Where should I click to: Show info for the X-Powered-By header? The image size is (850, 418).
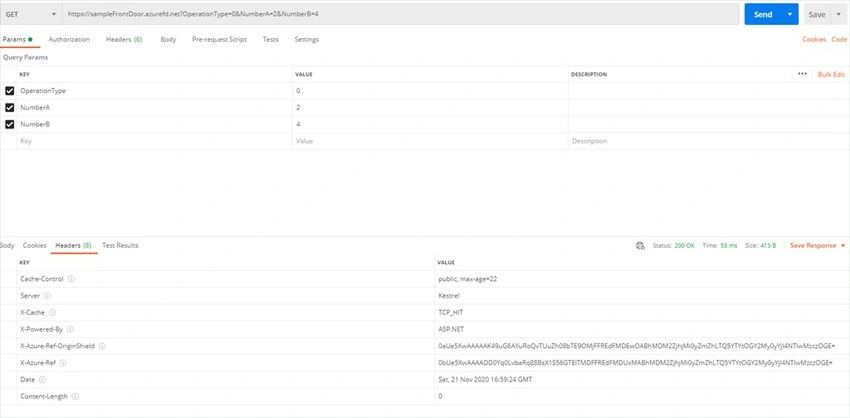tap(70, 329)
